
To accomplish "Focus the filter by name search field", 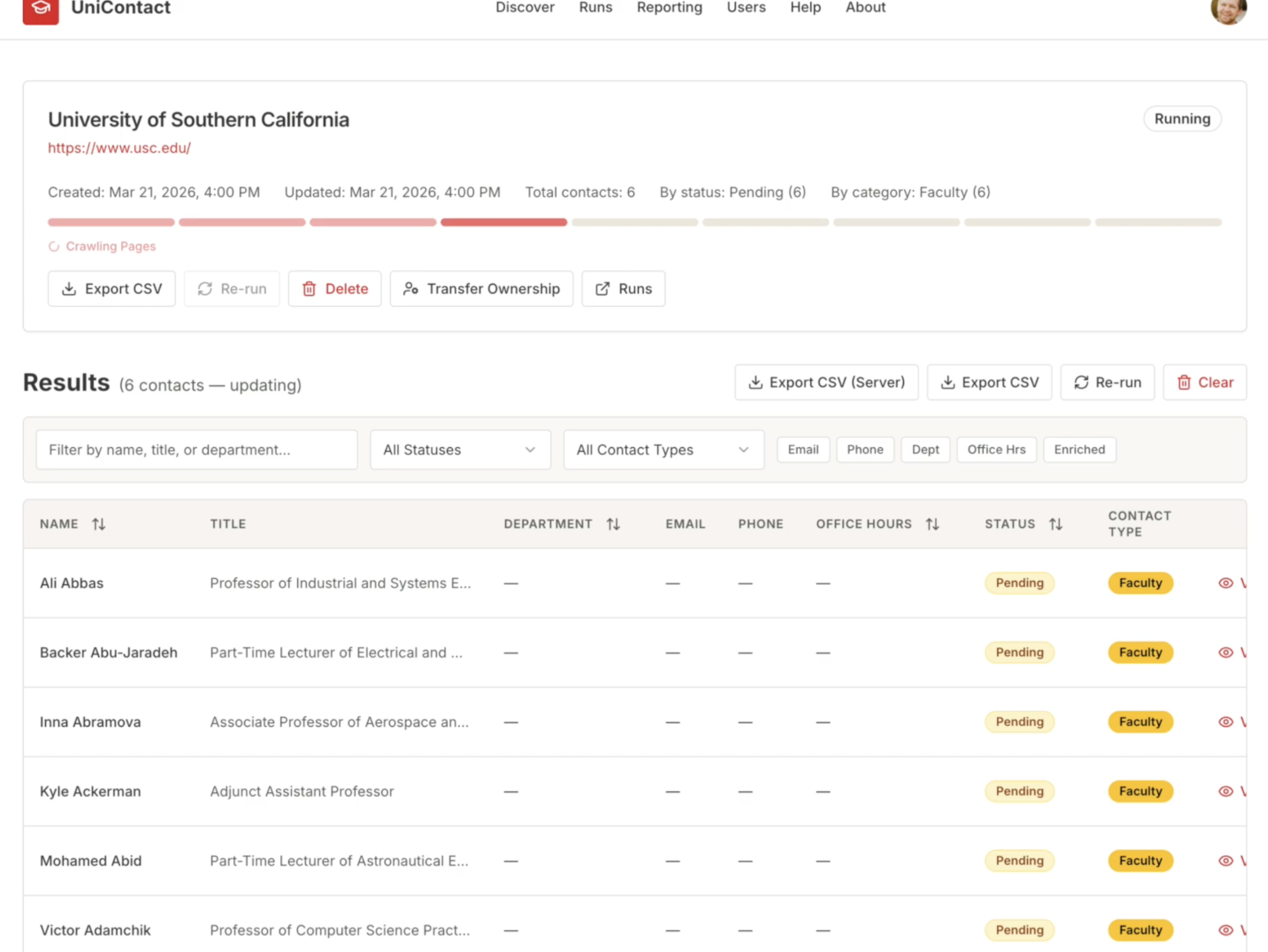I will coord(197,449).
